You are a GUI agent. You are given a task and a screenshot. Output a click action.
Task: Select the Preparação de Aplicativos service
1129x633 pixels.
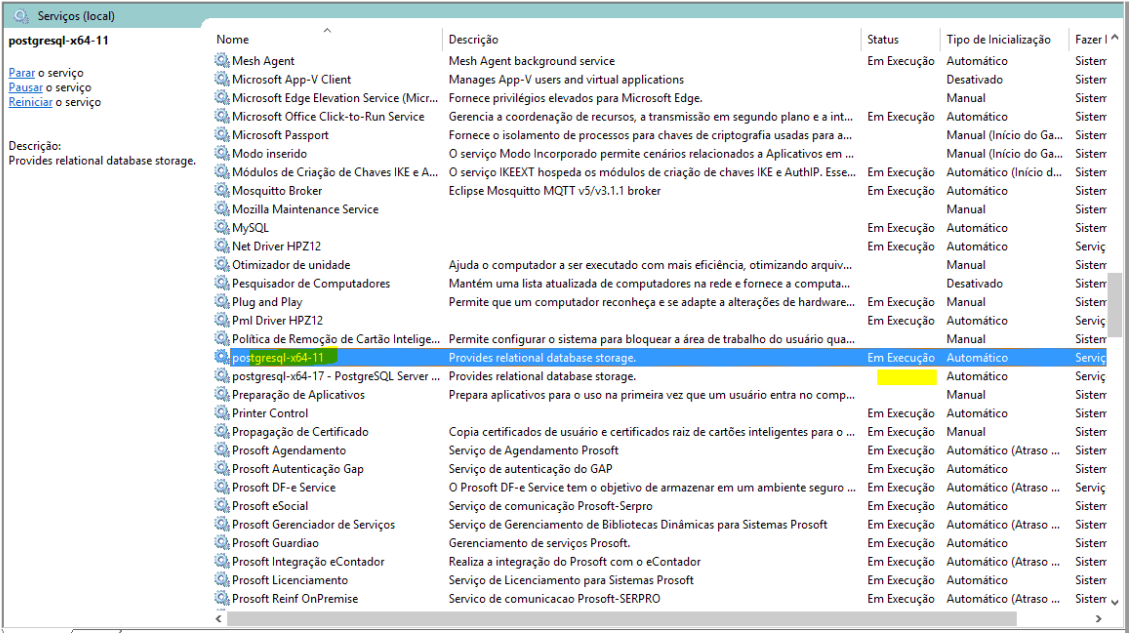coord(298,395)
